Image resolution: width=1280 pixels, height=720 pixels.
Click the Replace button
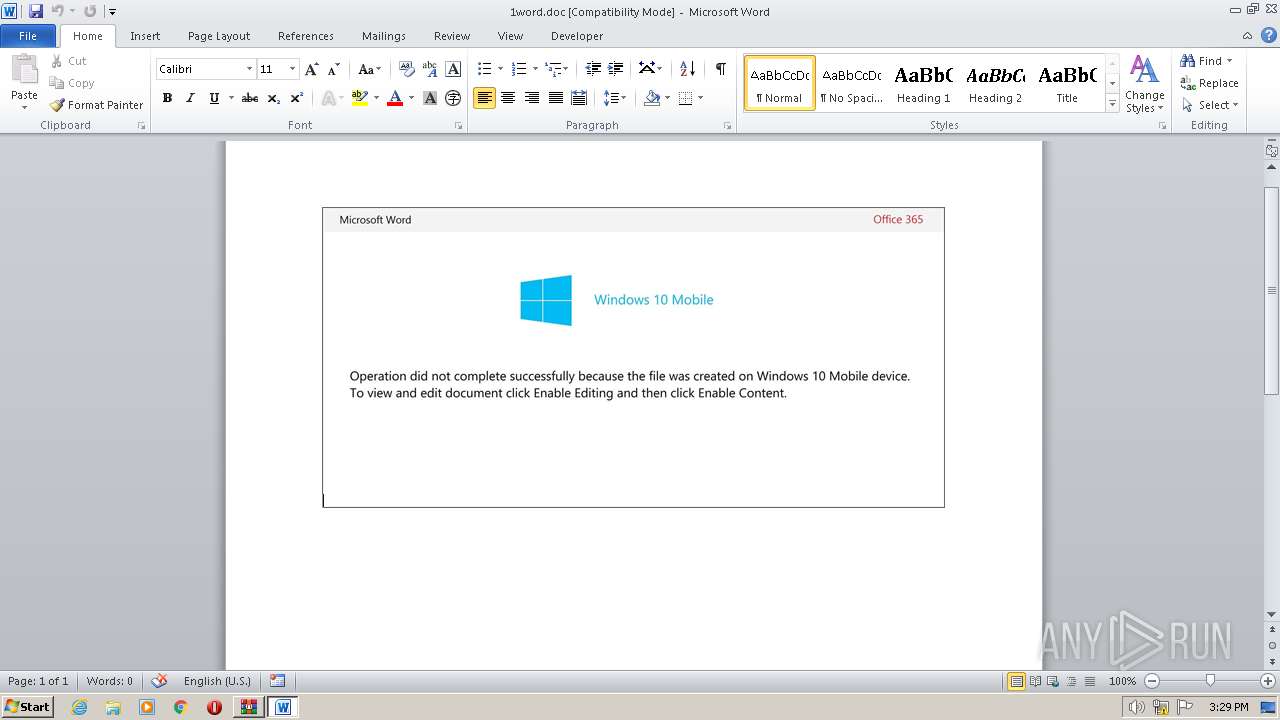pyautogui.click(x=1209, y=83)
